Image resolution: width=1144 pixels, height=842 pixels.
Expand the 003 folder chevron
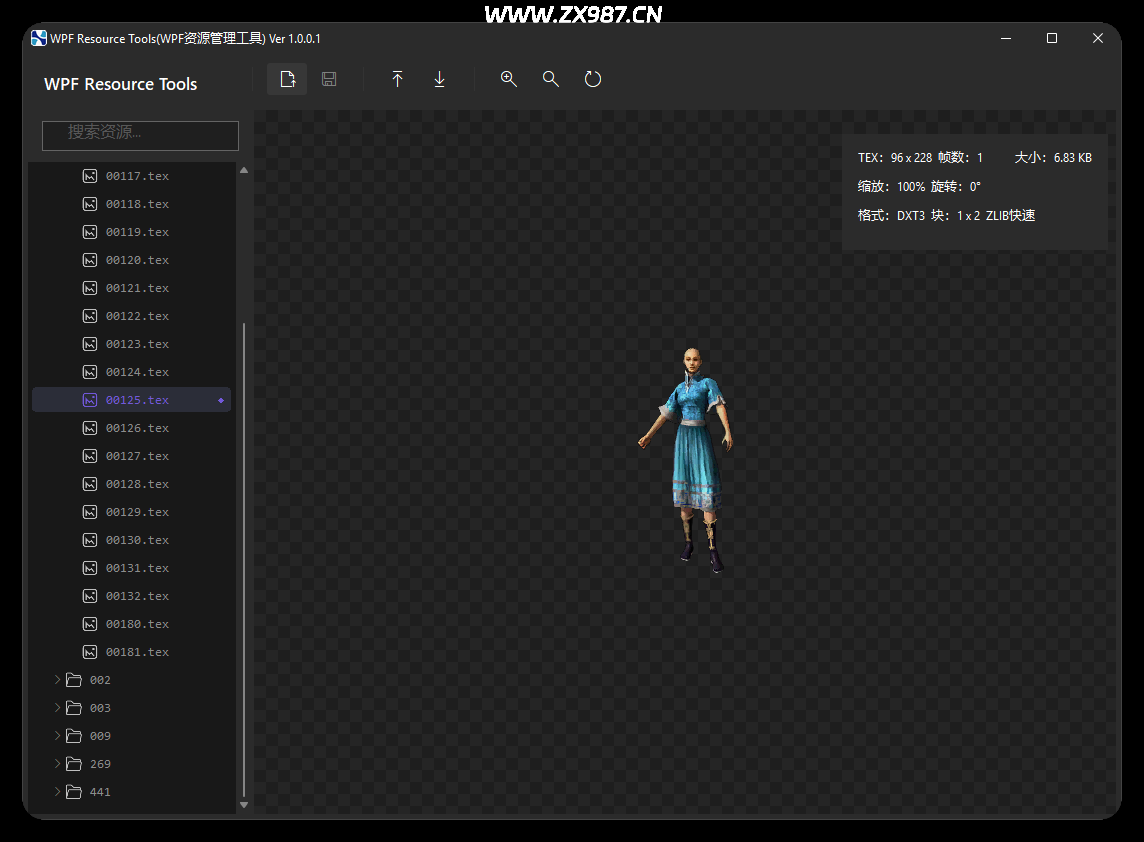click(57, 708)
